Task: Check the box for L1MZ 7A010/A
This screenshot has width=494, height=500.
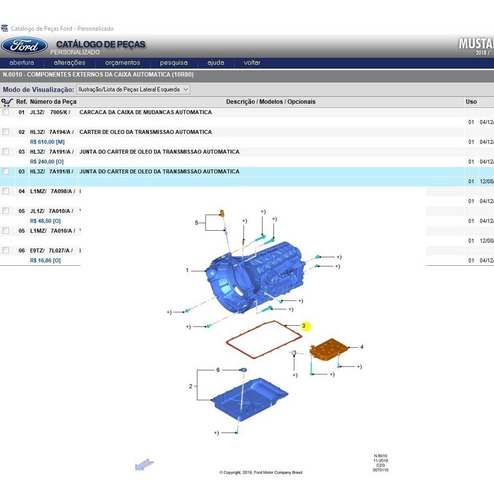Action: pyautogui.click(x=6, y=231)
